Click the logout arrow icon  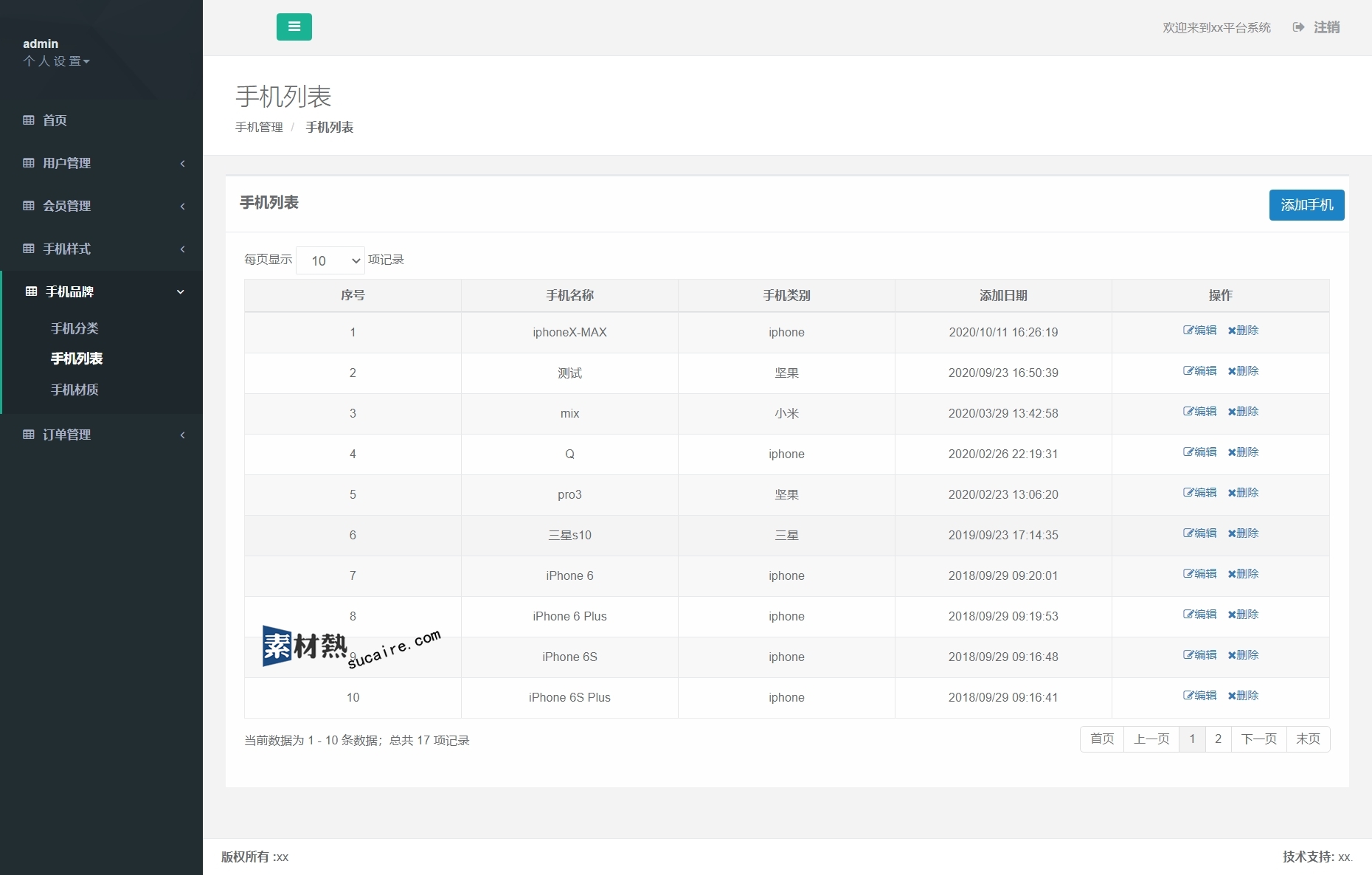tap(1298, 27)
